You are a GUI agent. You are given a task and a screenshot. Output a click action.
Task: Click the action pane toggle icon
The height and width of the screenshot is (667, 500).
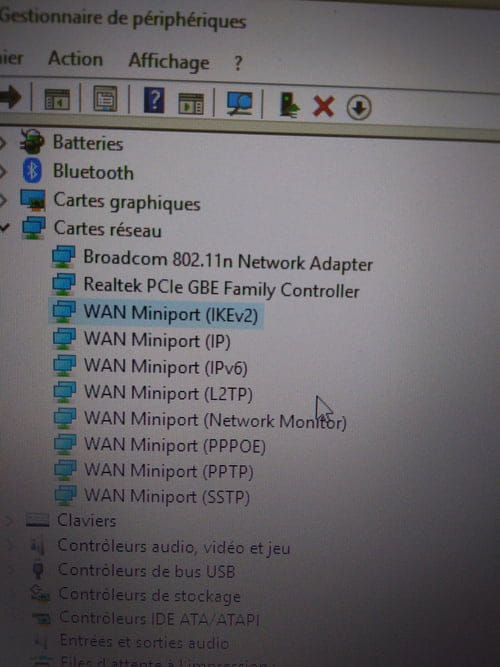tap(191, 104)
